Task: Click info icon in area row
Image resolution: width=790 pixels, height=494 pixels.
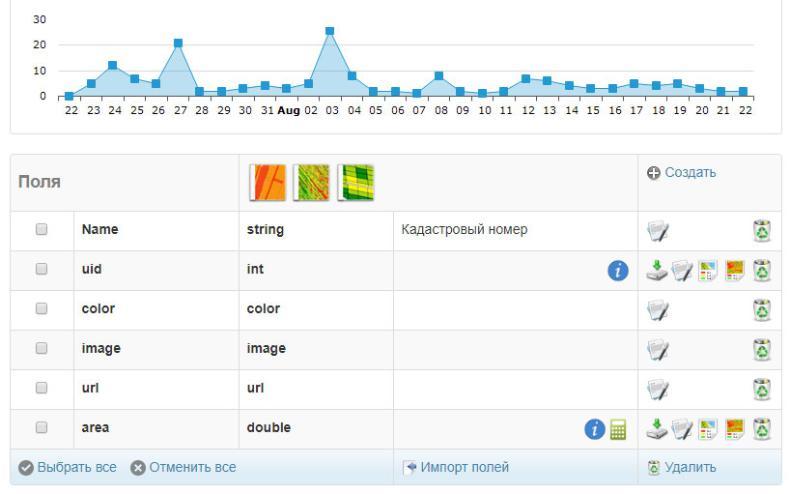Action: [x=595, y=429]
